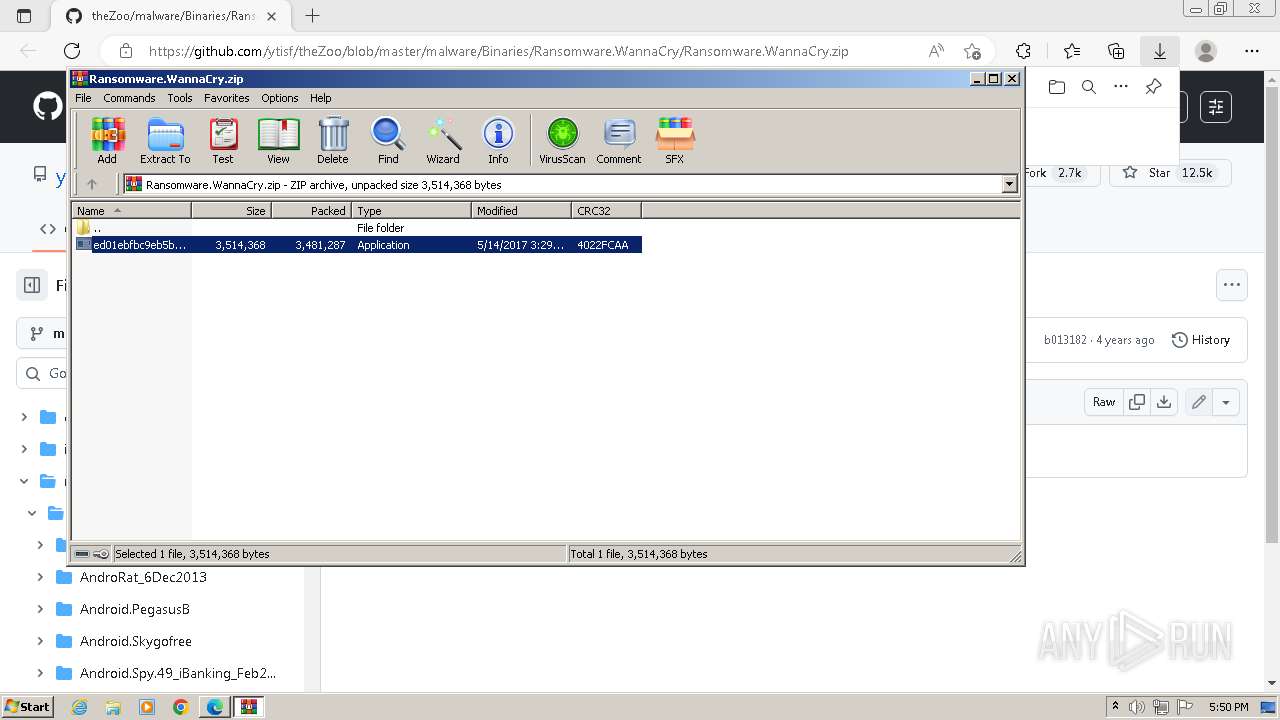Open edit options dropdown caret
1280x720 pixels.
point(1226,402)
